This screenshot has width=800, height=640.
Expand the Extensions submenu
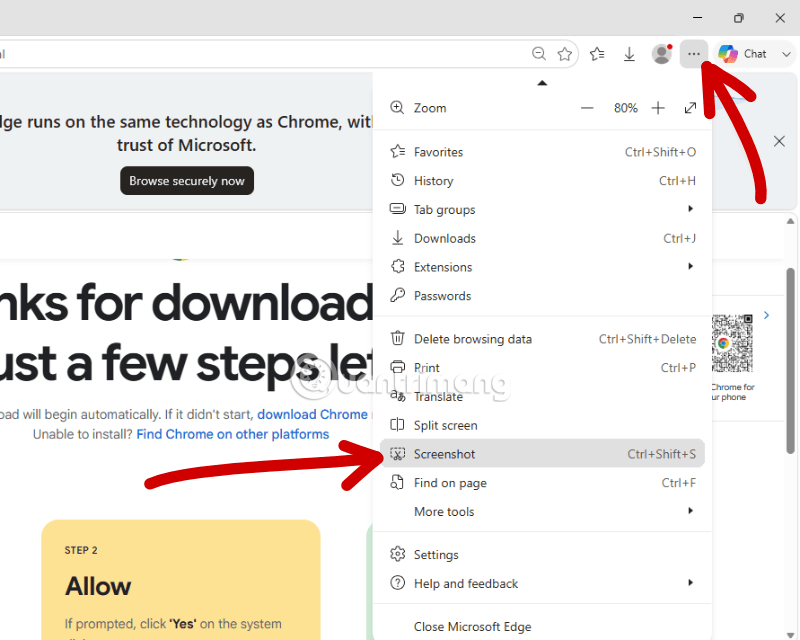[x=542, y=267]
